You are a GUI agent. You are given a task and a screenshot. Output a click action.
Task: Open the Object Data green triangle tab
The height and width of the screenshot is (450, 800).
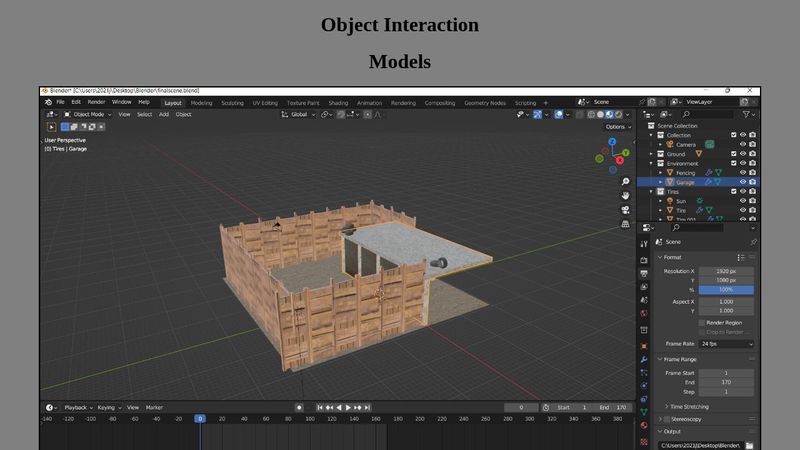(644, 412)
